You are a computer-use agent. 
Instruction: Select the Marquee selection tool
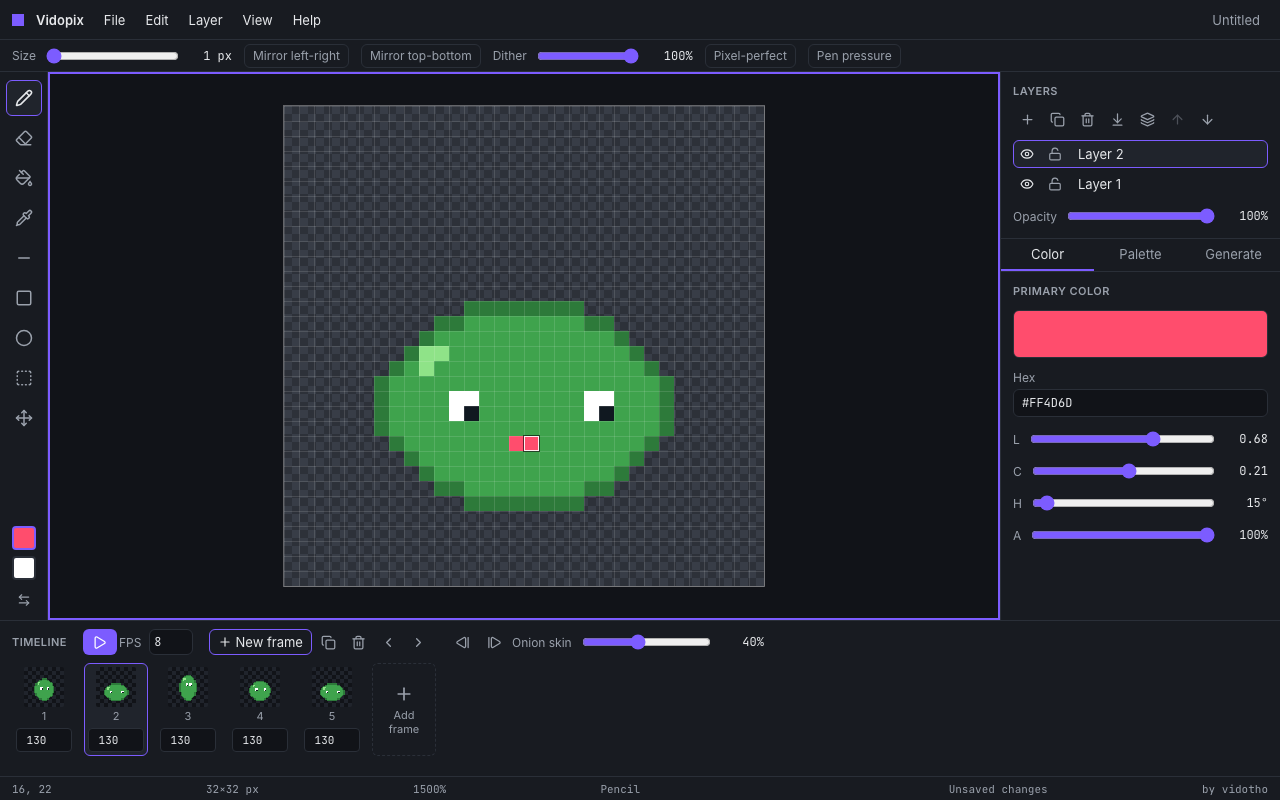[24, 378]
